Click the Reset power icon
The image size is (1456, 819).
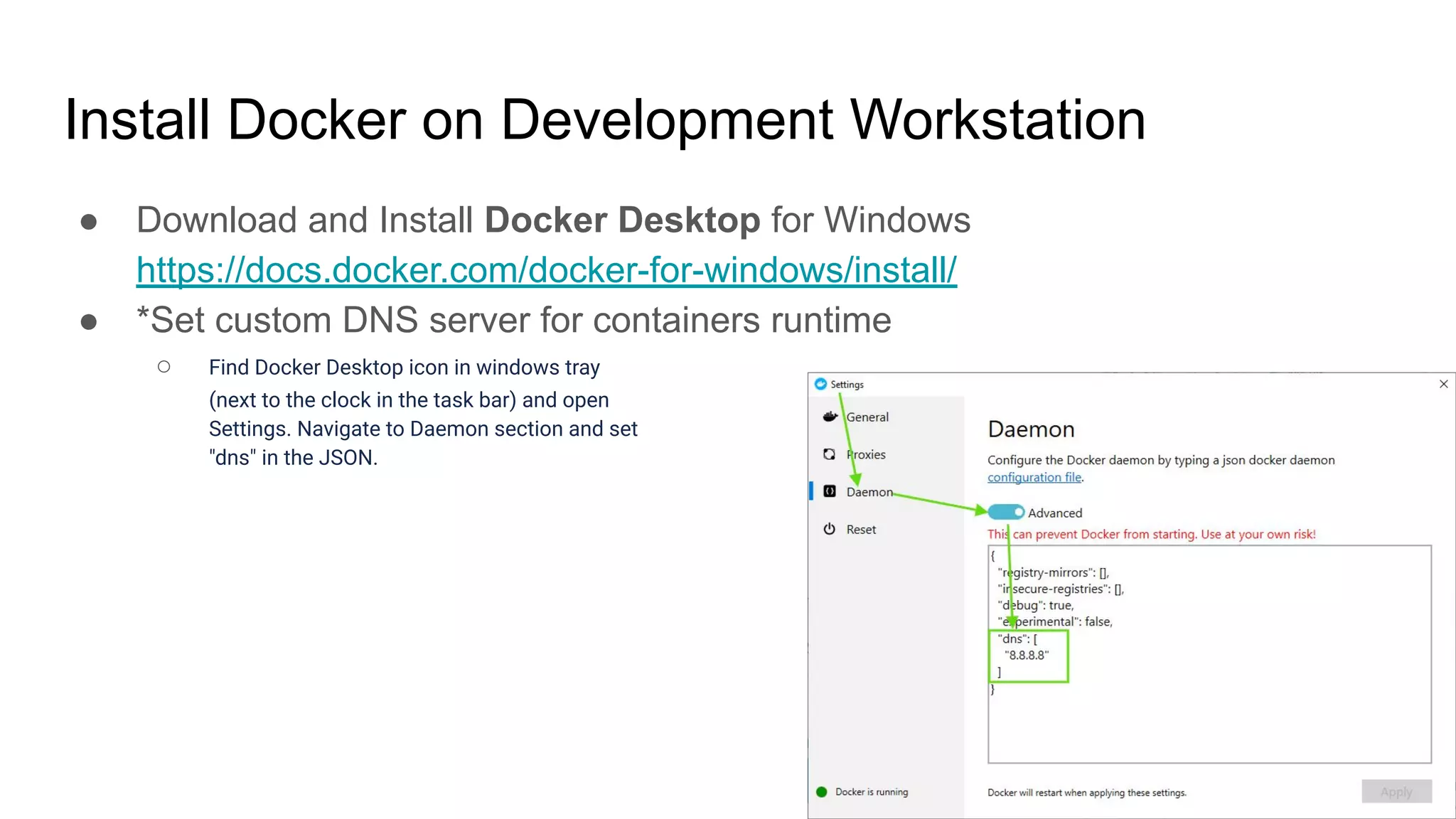(x=829, y=529)
